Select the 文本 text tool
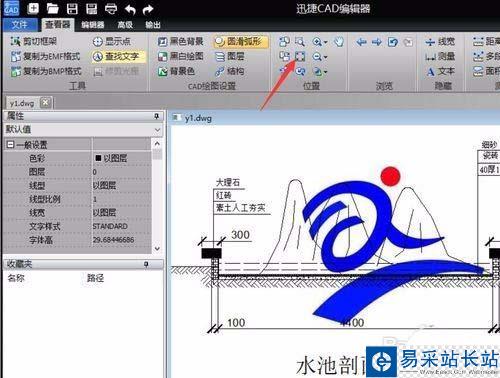Screen dimensions: 500x378 pyautogui.click(x=440, y=71)
